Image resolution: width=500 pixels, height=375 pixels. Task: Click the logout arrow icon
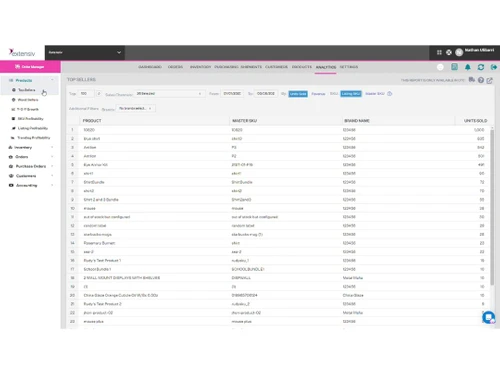pyautogui.click(x=494, y=67)
